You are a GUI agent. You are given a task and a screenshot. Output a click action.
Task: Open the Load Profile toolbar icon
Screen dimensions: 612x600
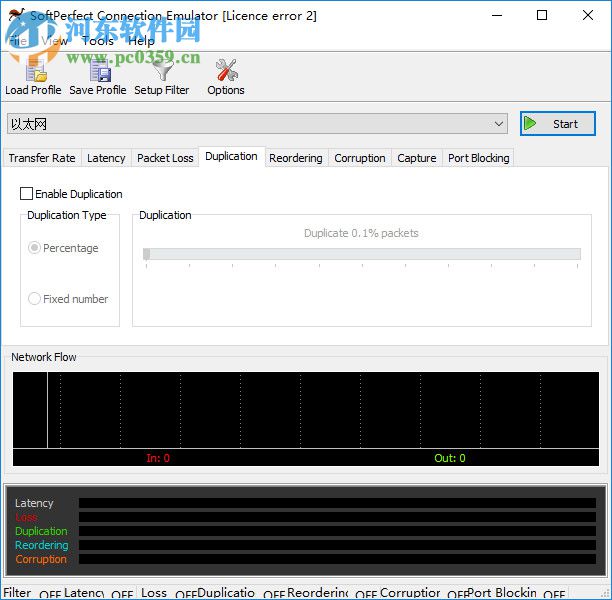[36, 71]
